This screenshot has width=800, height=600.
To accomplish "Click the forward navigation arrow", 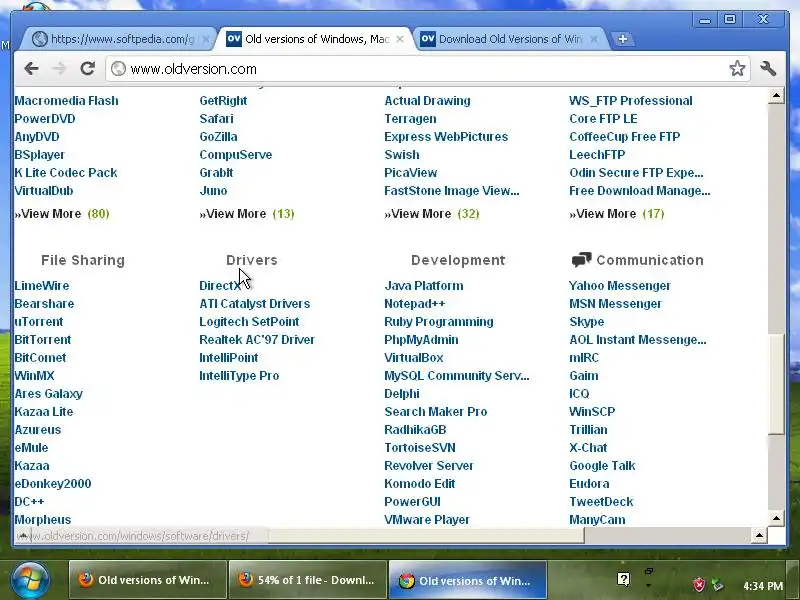I will 59,68.
